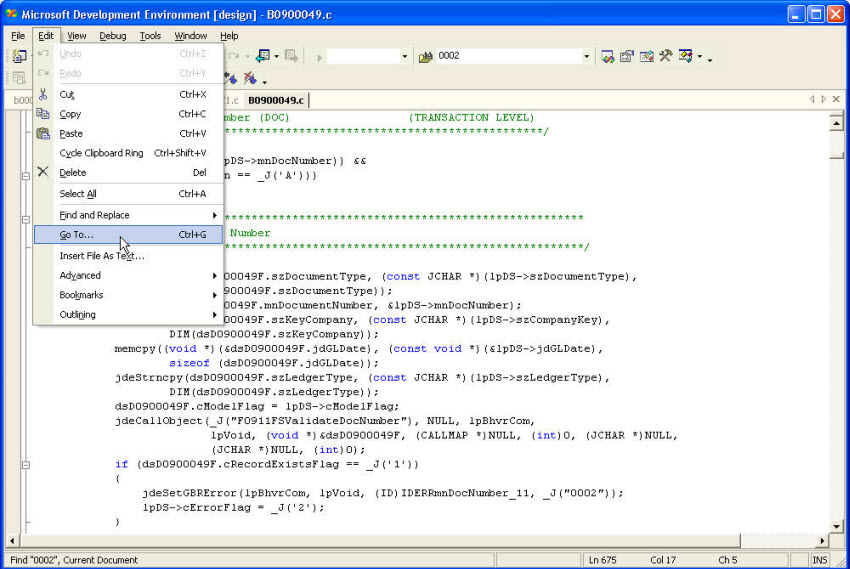The width and height of the screenshot is (850, 569).
Task: Click the empty solution configuration box
Action: tap(364, 56)
